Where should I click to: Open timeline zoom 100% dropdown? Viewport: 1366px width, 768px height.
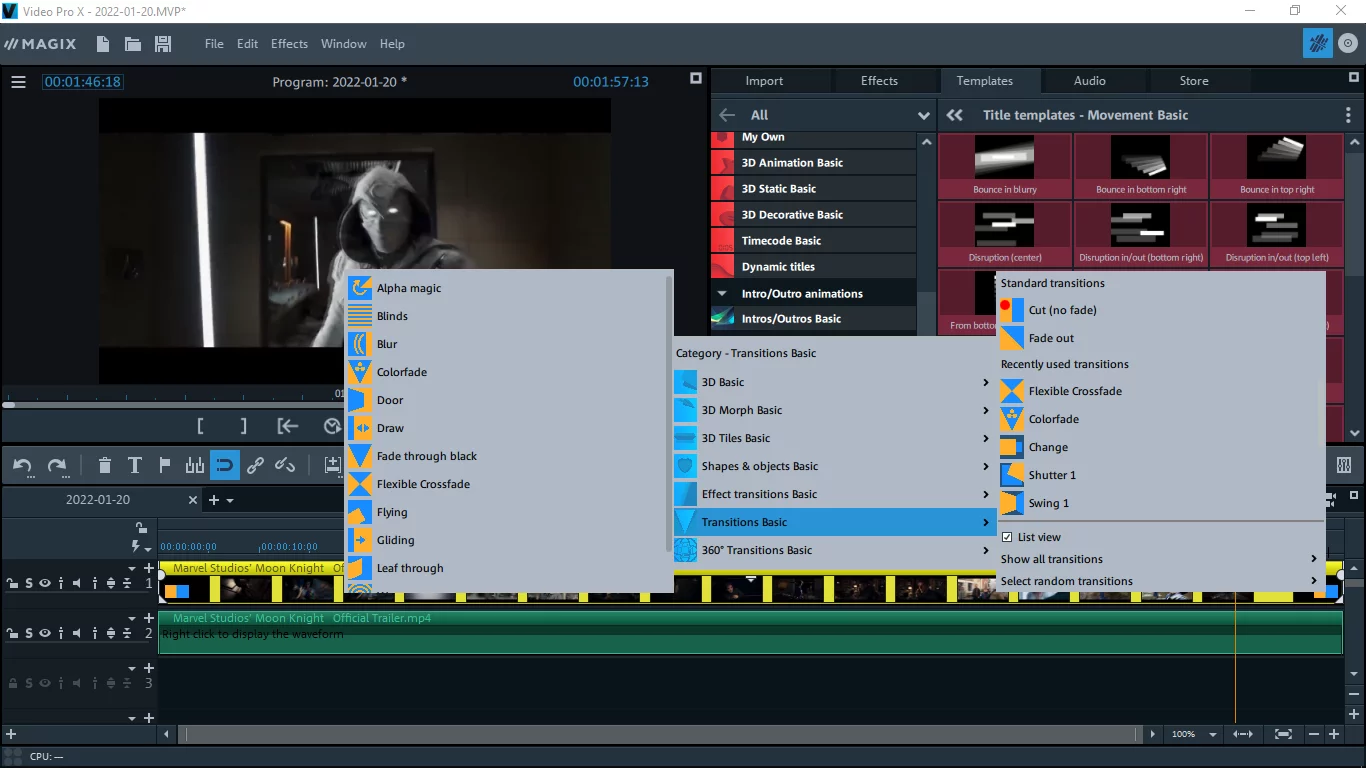pos(1213,735)
